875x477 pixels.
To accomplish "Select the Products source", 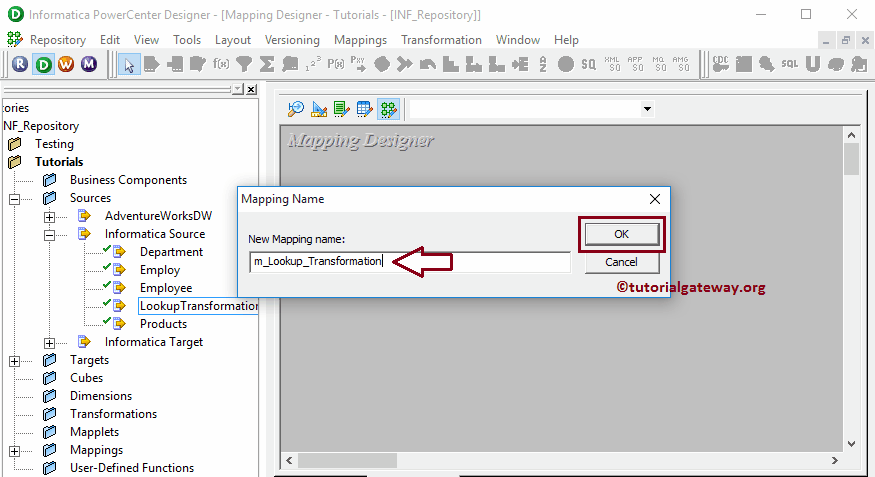I will tap(163, 324).
